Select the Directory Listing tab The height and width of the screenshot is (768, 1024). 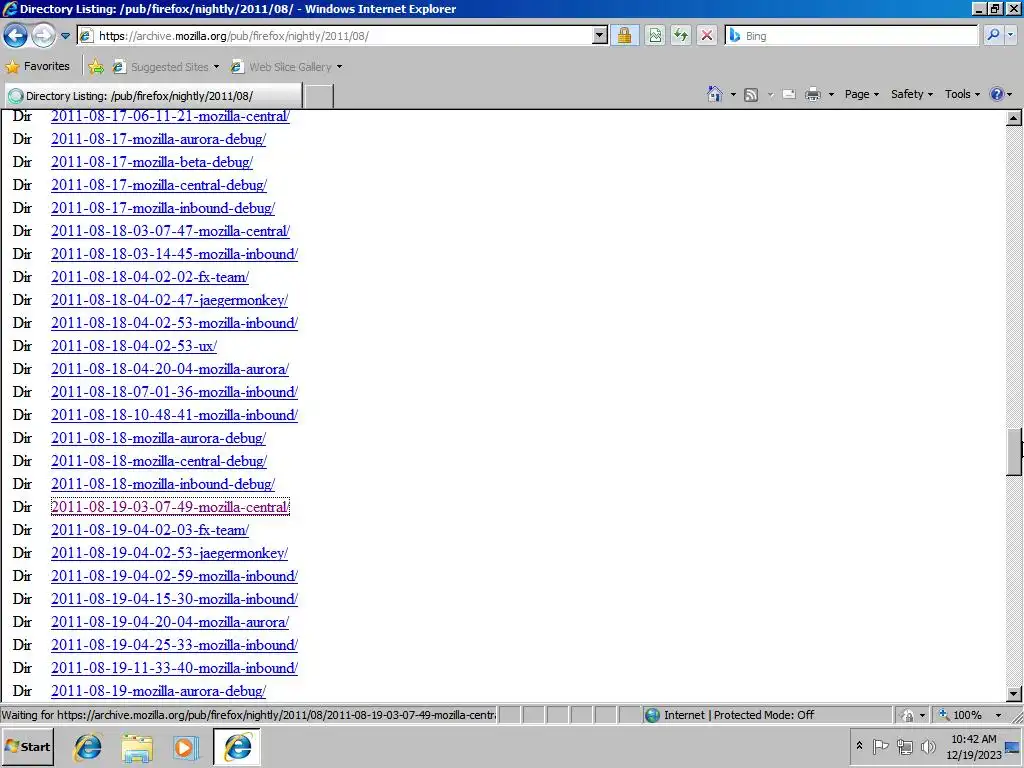tap(153, 96)
